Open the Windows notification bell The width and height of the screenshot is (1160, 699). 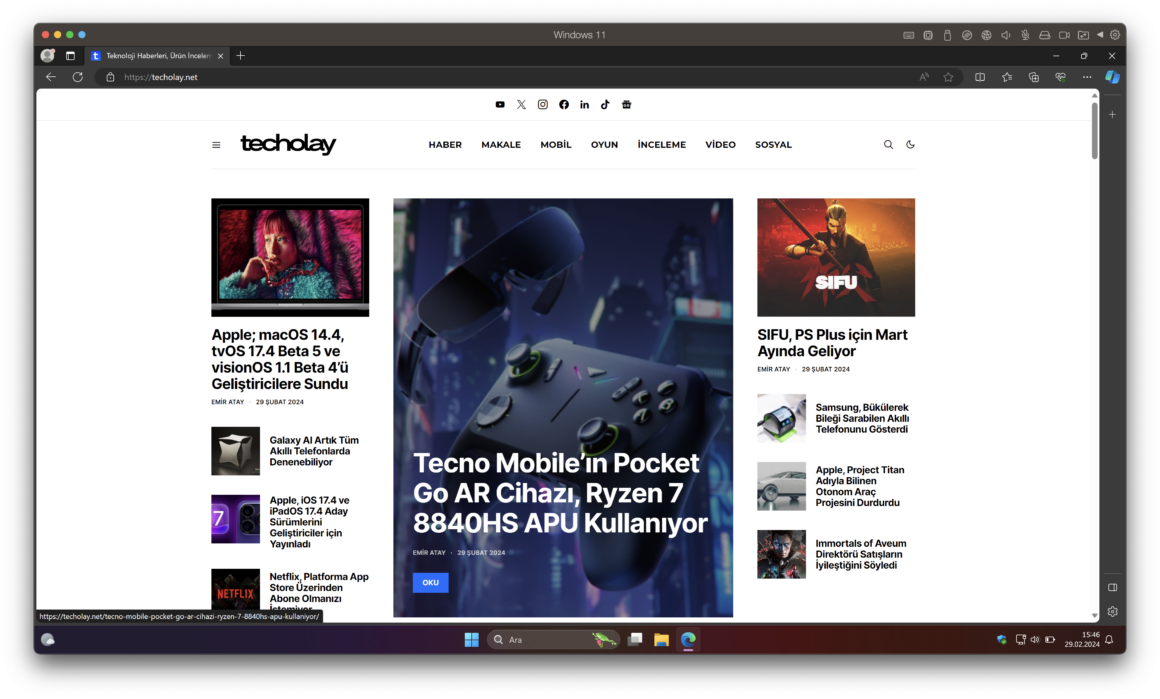click(1110, 640)
